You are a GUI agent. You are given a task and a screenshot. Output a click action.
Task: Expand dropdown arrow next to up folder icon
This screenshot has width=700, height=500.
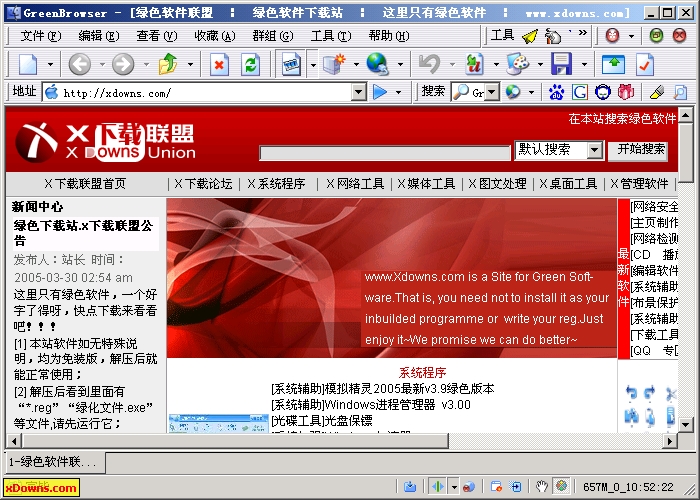[190, 65]
